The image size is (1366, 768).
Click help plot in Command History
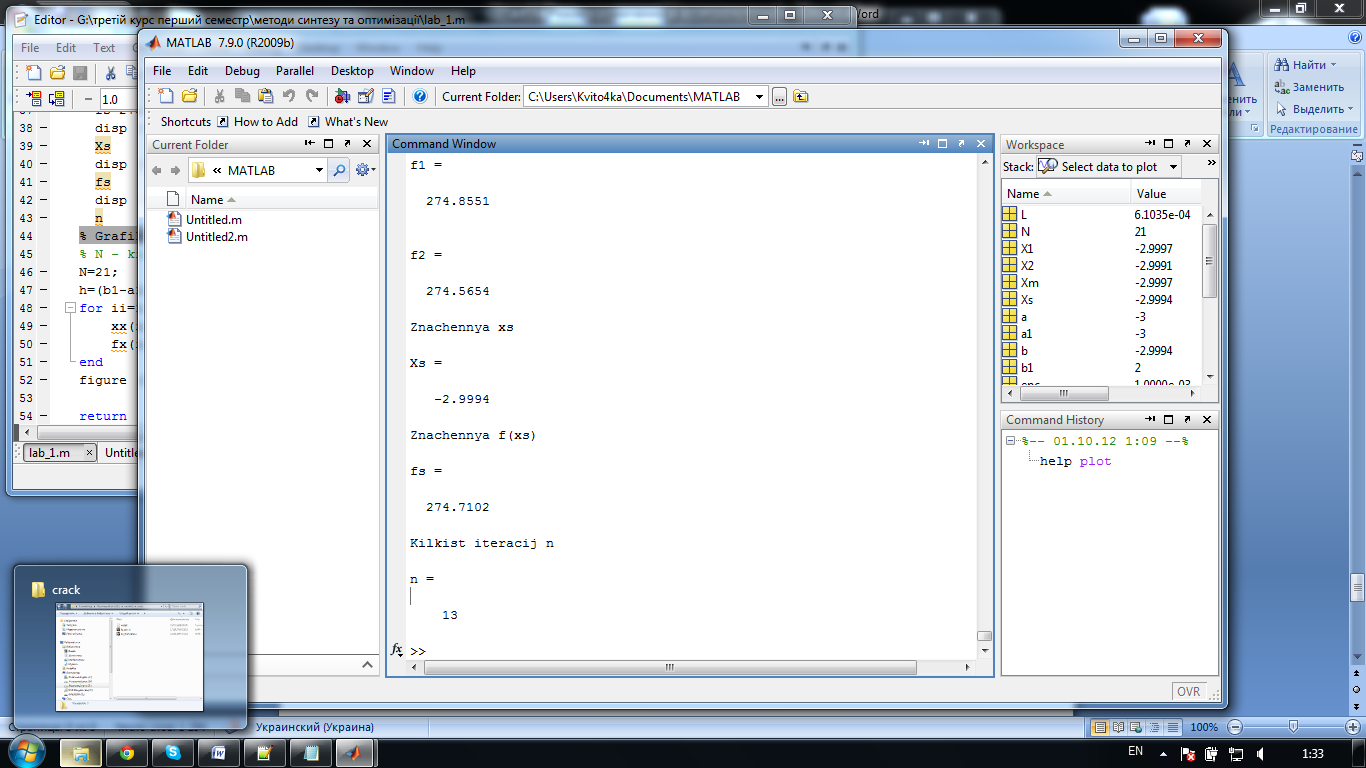click(1075, 461)
